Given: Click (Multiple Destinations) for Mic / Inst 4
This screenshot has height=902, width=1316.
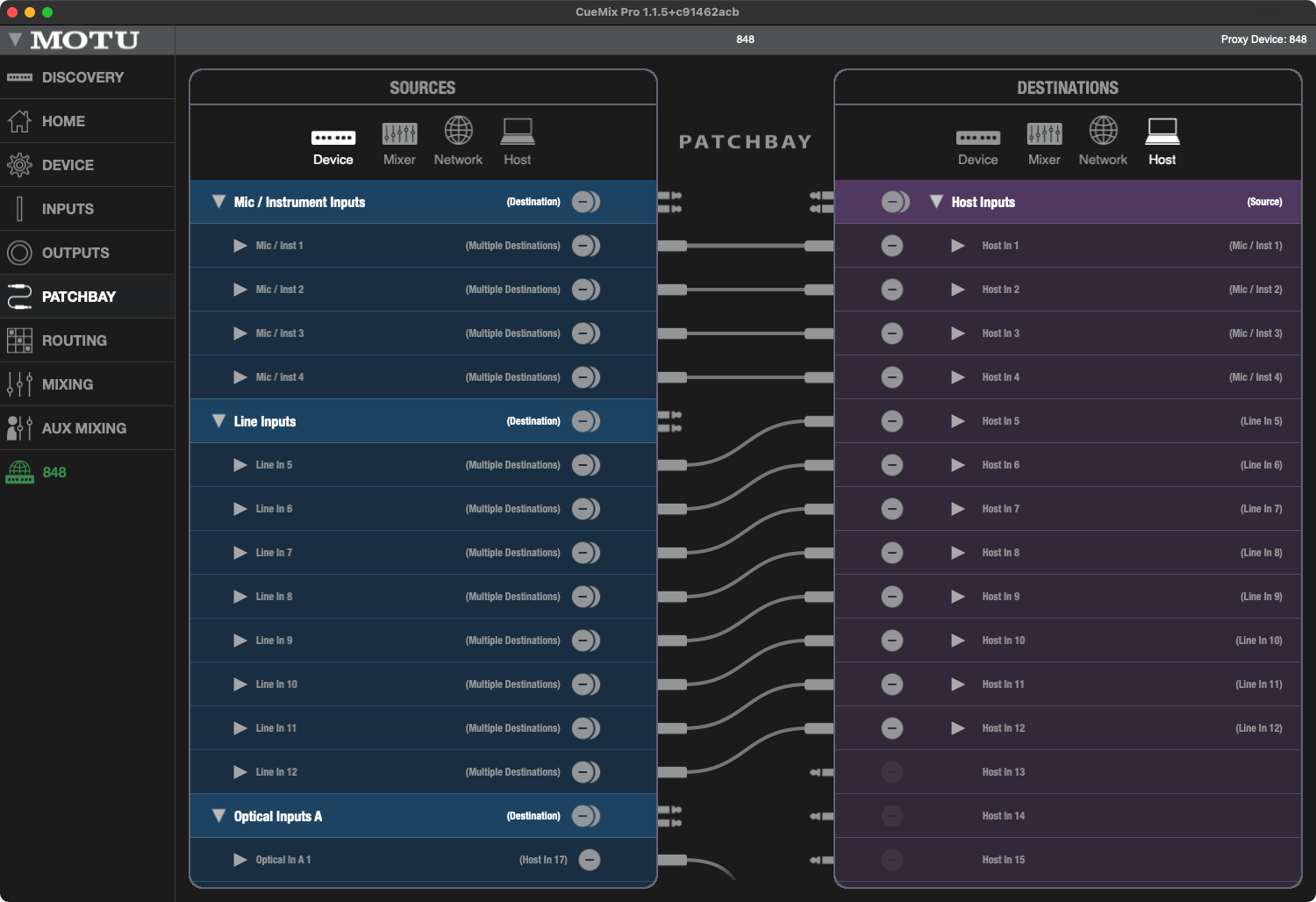Looking at the screenshot, I should point(512,377).
